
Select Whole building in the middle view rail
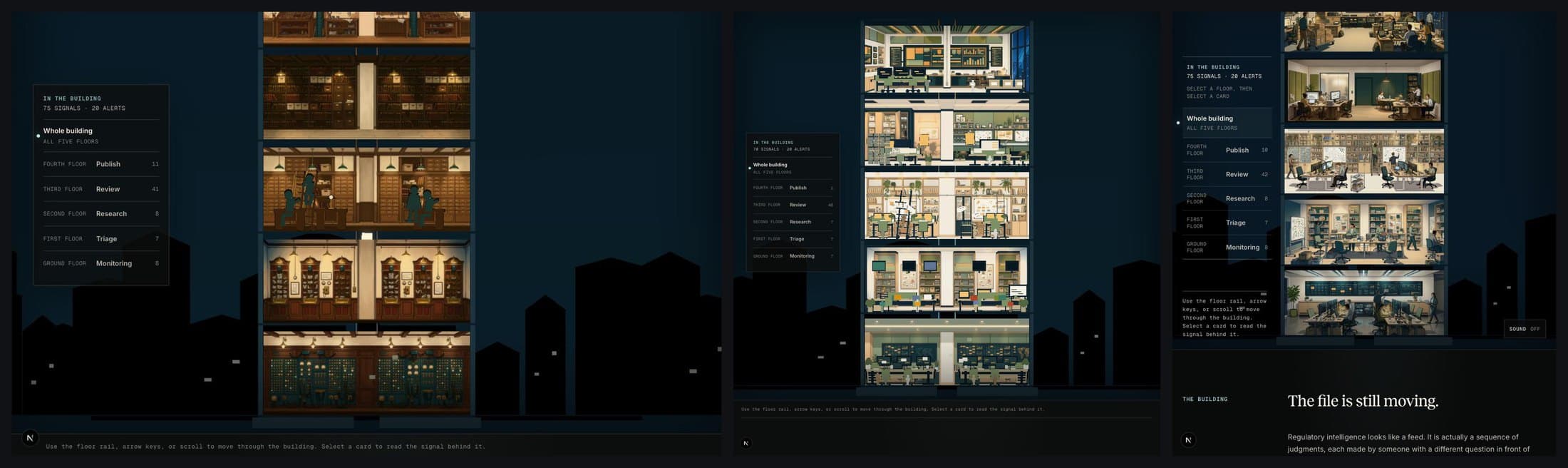[x=793, y=168]
